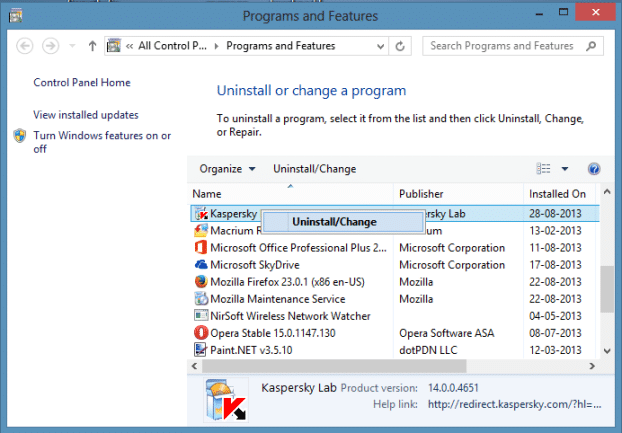This screenshot has height=433, width=622.
Task: Open the Organize dropdown menu
Action: click(x=227, y=169)
